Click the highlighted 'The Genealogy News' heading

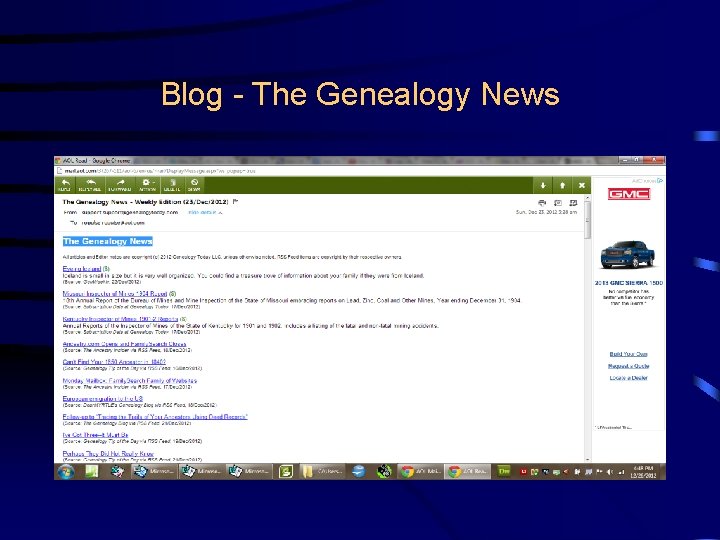108,241
